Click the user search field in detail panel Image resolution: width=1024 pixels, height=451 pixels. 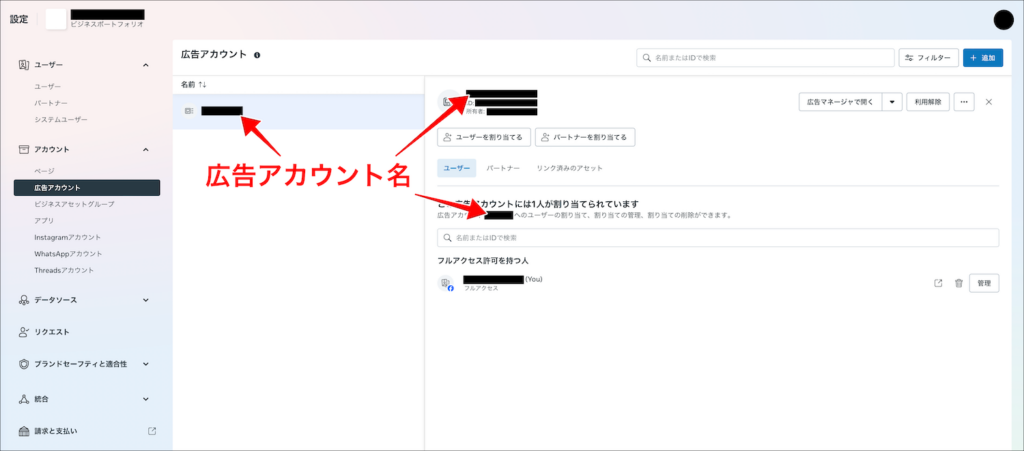[x=718, y=238]
